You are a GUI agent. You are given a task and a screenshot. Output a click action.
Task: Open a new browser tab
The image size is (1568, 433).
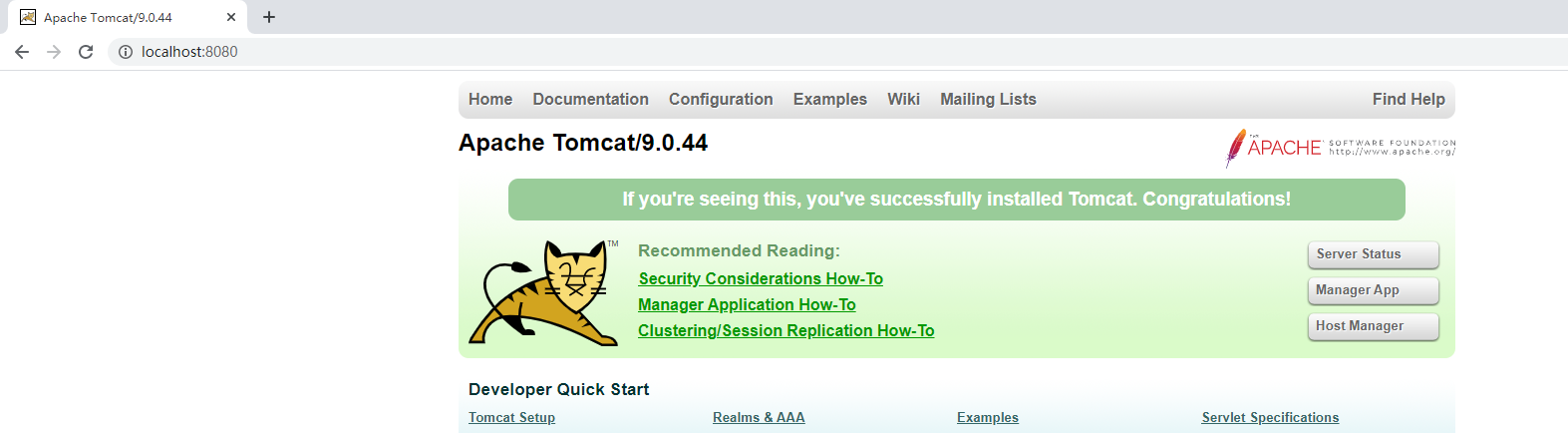[269, 17]
